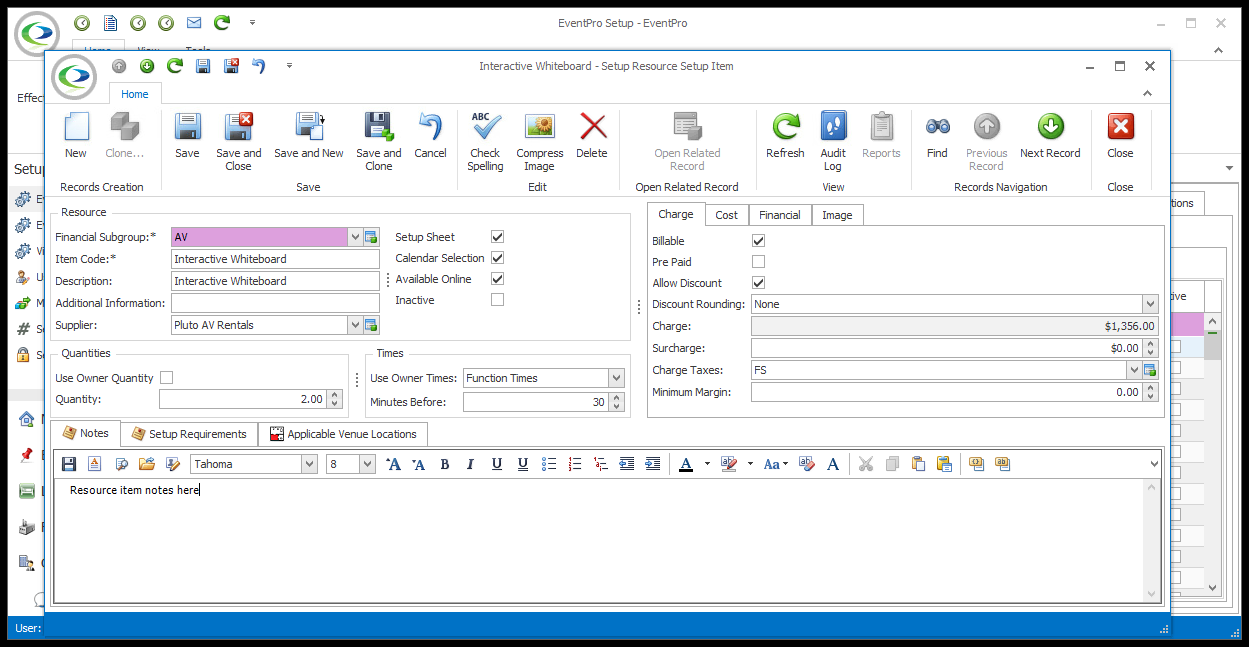The height and width of the screenshot is (647, 1249).
Task: Check the Pre Paid checkbox
Action: tap(758, 262)
